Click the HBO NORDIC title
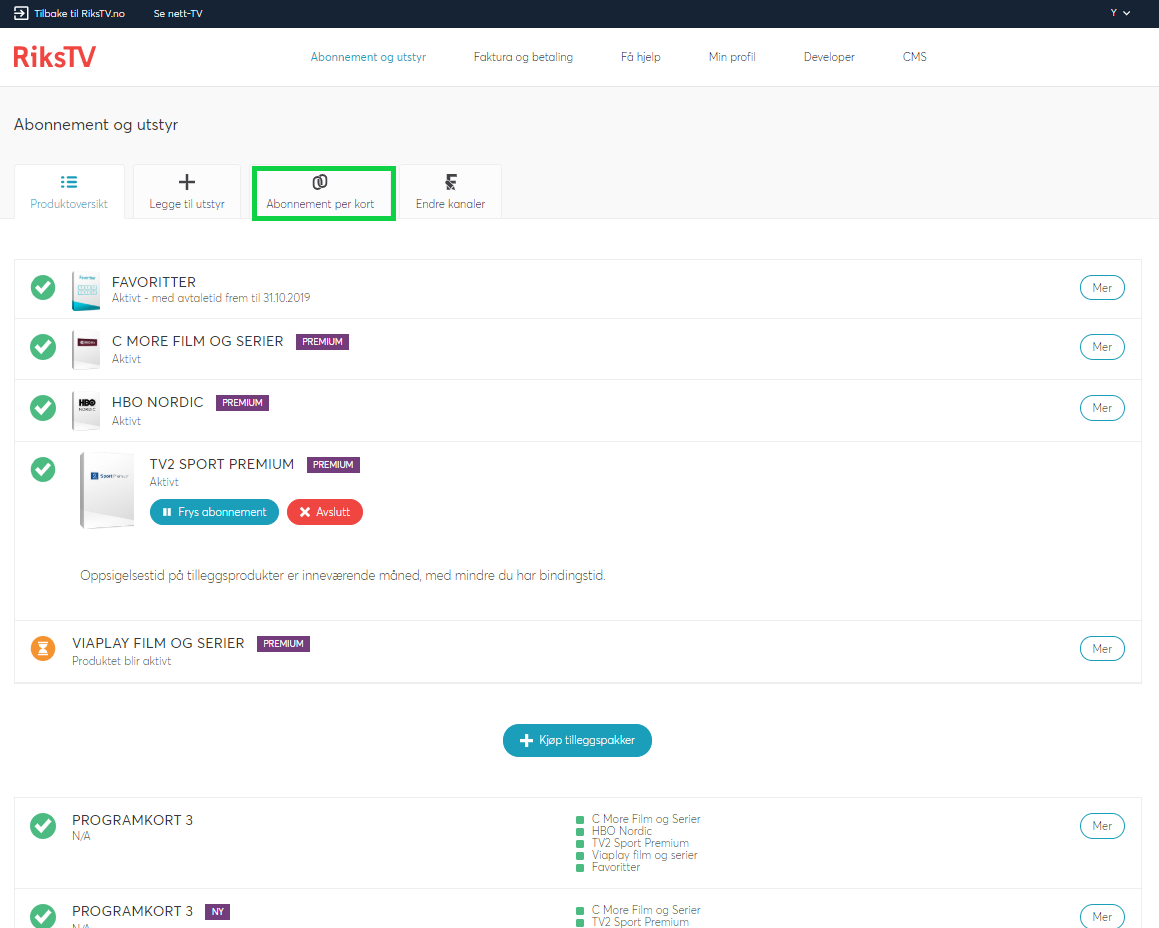The width and height of the screenshot is (1159, 928). pos(157,402)
